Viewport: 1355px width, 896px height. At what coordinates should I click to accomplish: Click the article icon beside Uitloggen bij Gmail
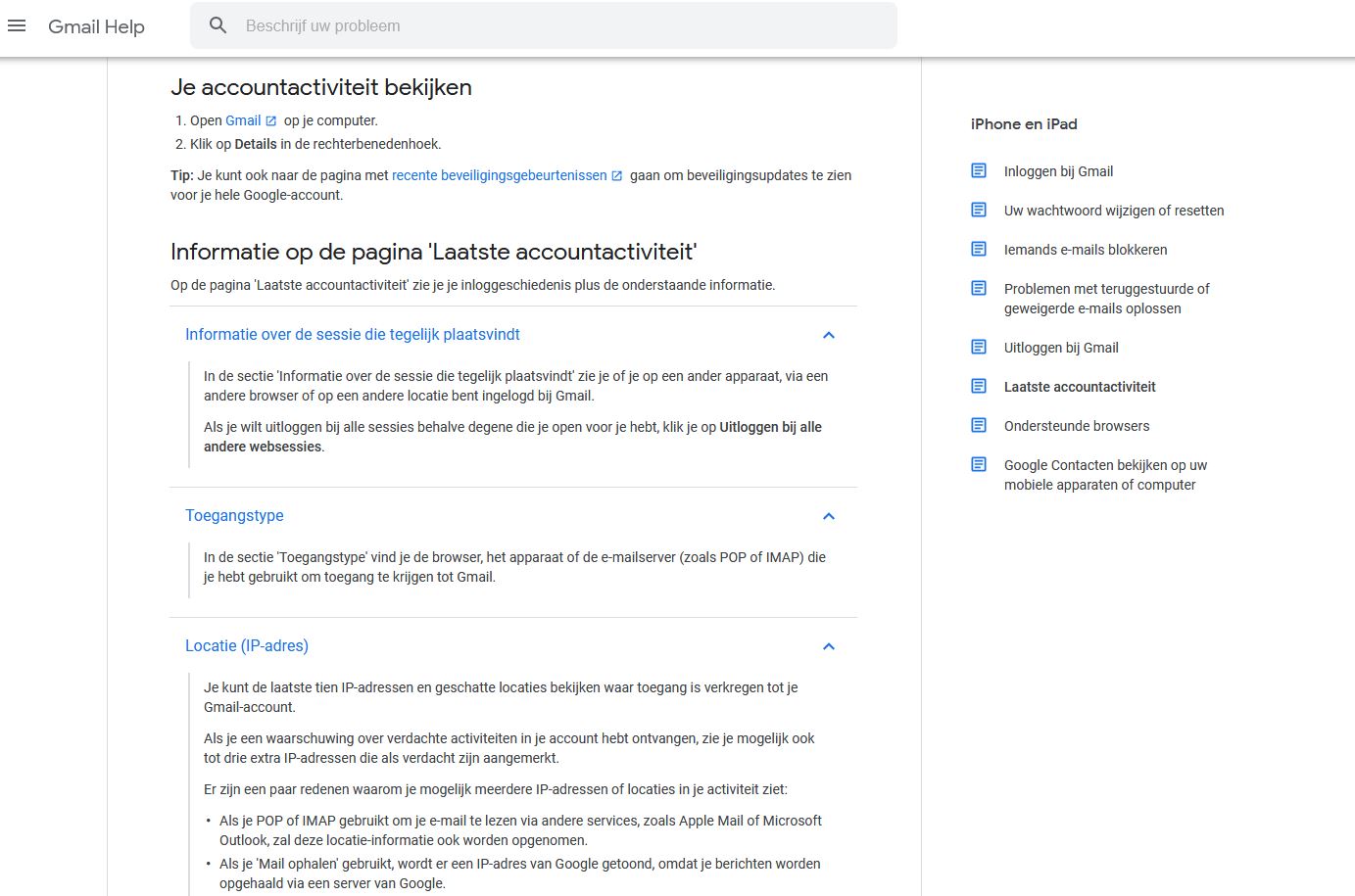(979, 347)
